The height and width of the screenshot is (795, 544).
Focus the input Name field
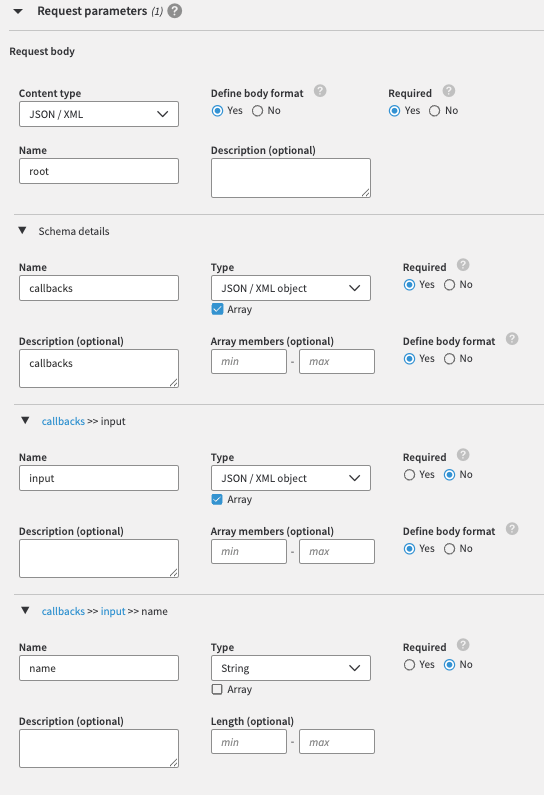[x=99, y=478]
